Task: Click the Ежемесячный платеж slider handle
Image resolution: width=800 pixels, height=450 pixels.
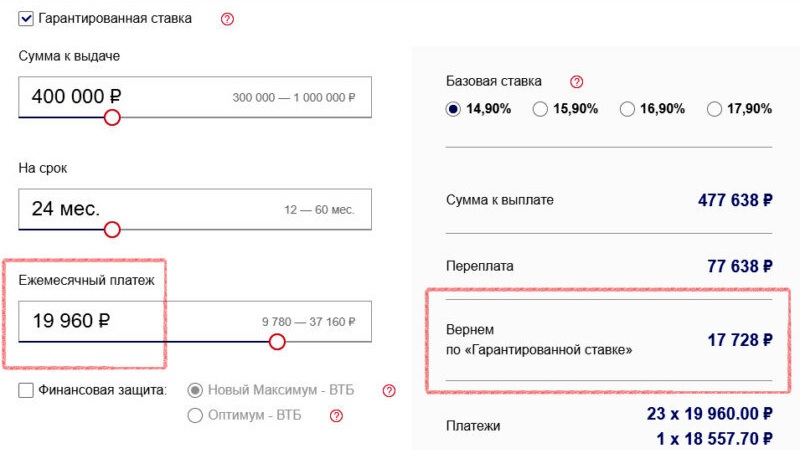Action: tap(277, 342)
